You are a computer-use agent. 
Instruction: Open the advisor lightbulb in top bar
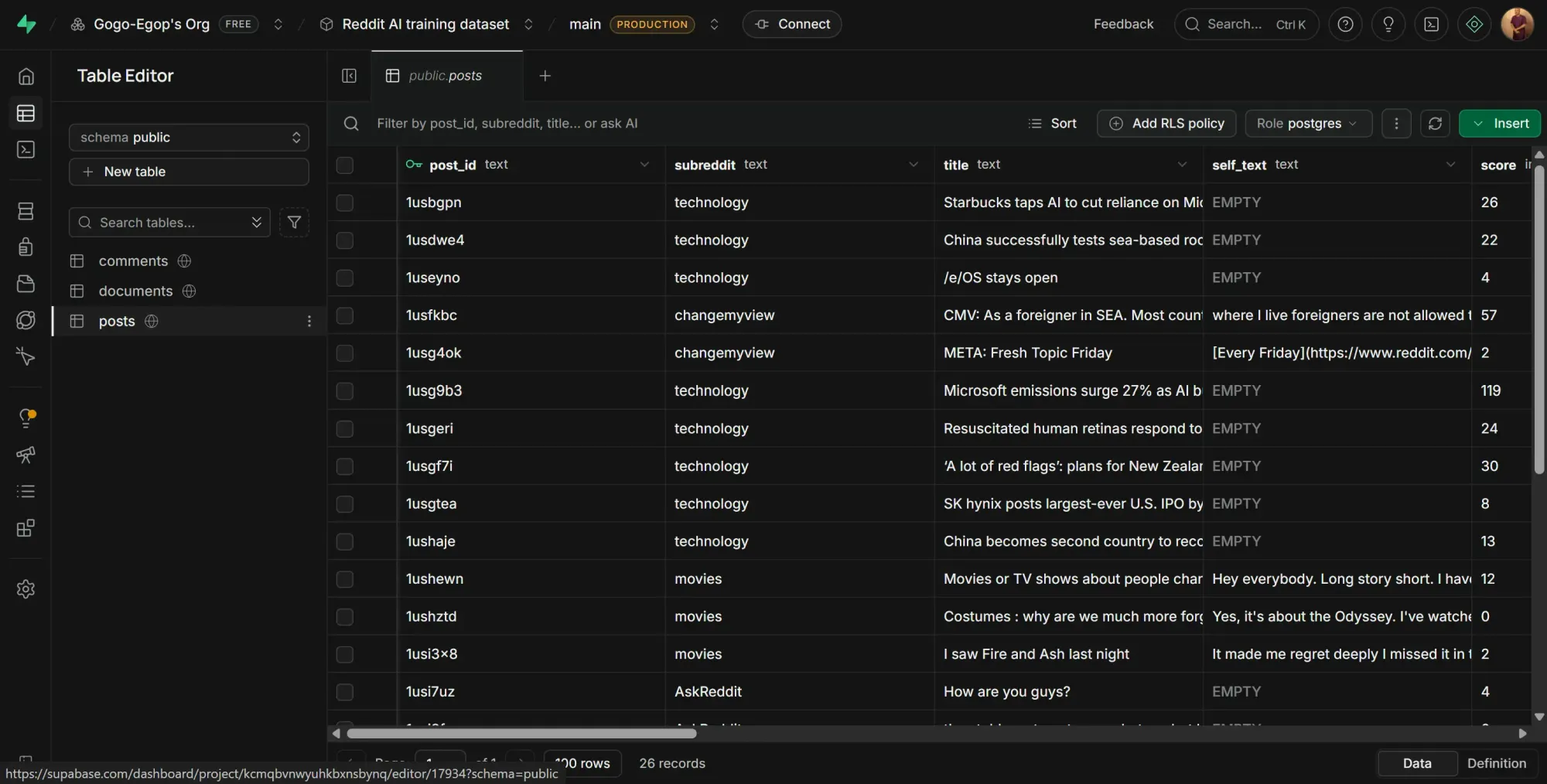click(x=1388, y=24)
